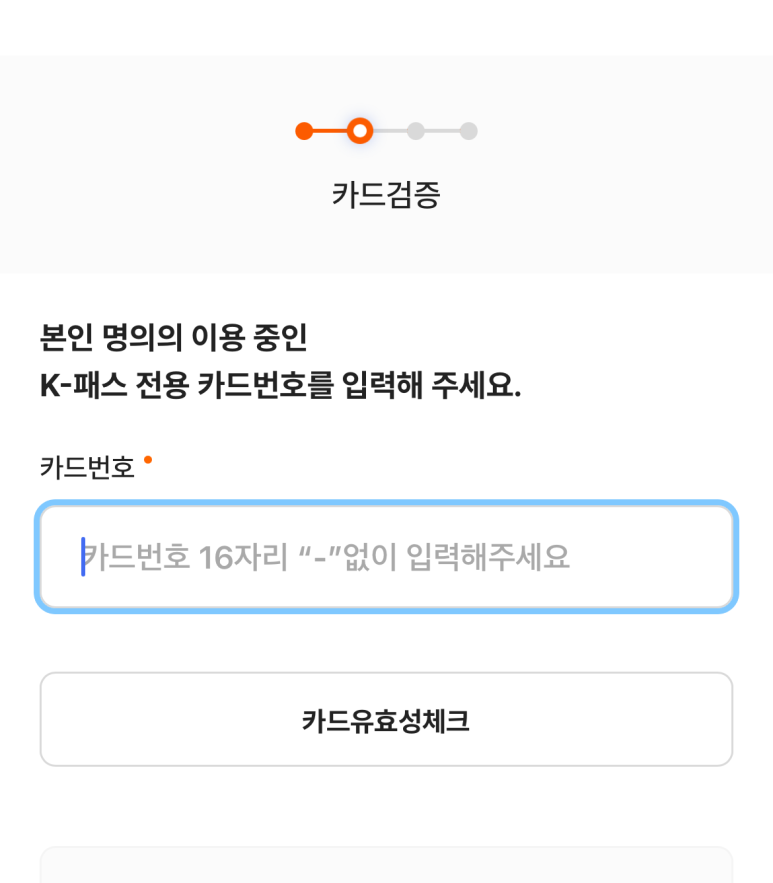773x883 pixels.
Task: Click the first completed step dot
Action: click(304, 131)
